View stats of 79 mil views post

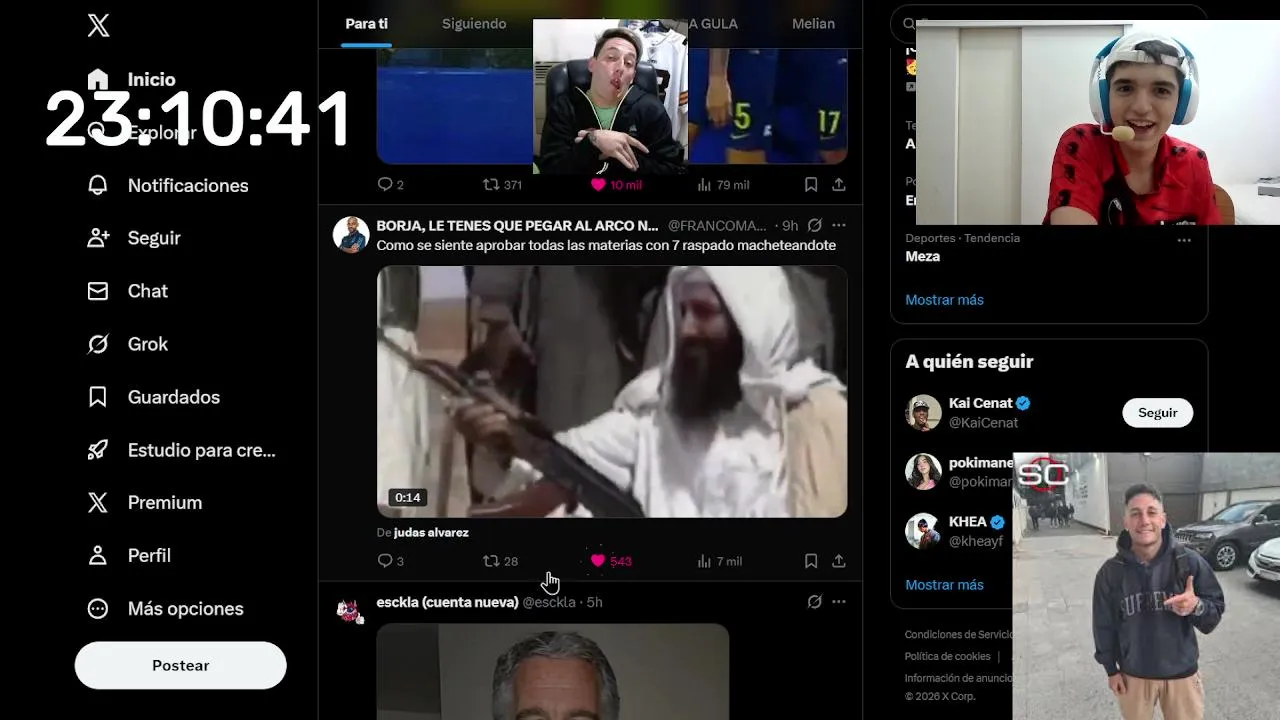point(723,185)
